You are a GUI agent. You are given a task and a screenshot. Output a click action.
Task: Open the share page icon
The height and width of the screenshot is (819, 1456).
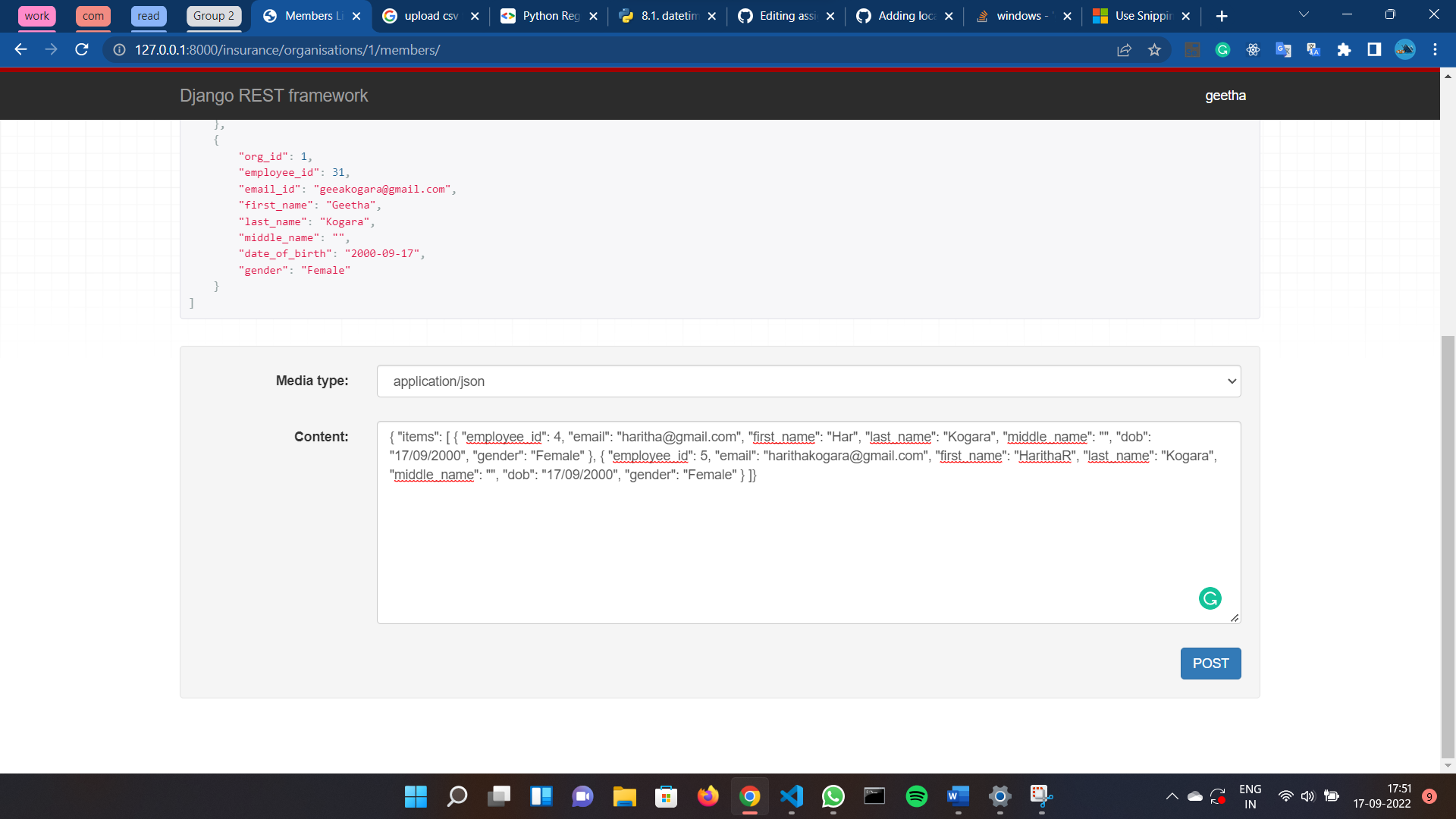click(x=1124, y=49)
